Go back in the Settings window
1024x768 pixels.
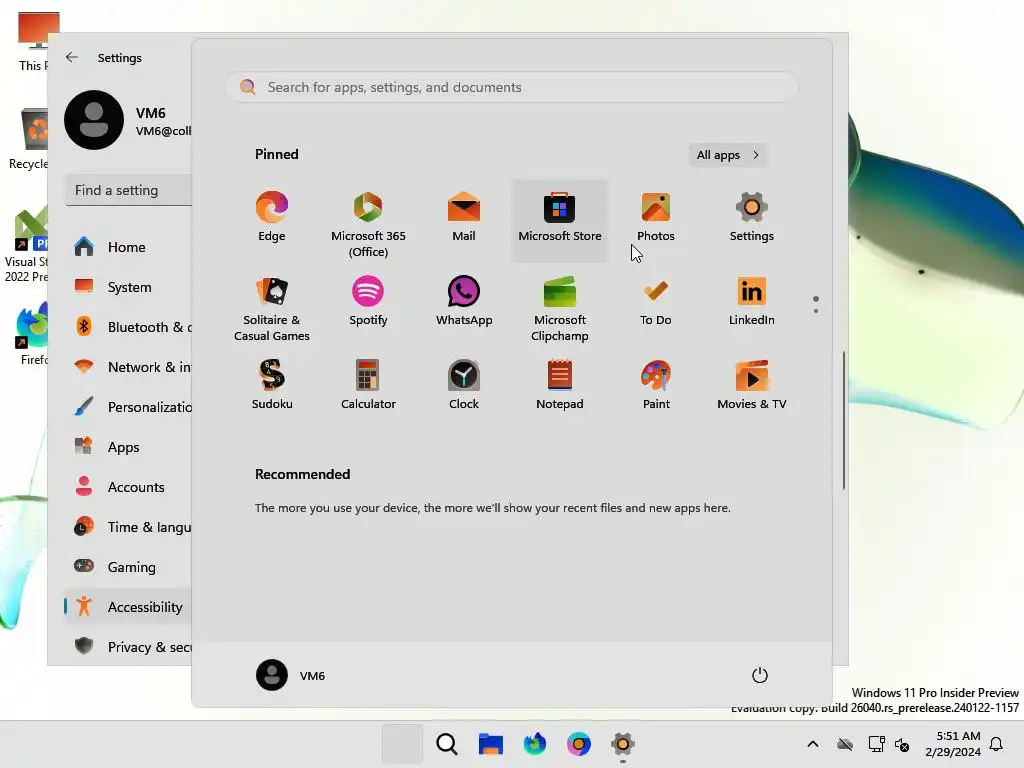click(x=72, y=57)
